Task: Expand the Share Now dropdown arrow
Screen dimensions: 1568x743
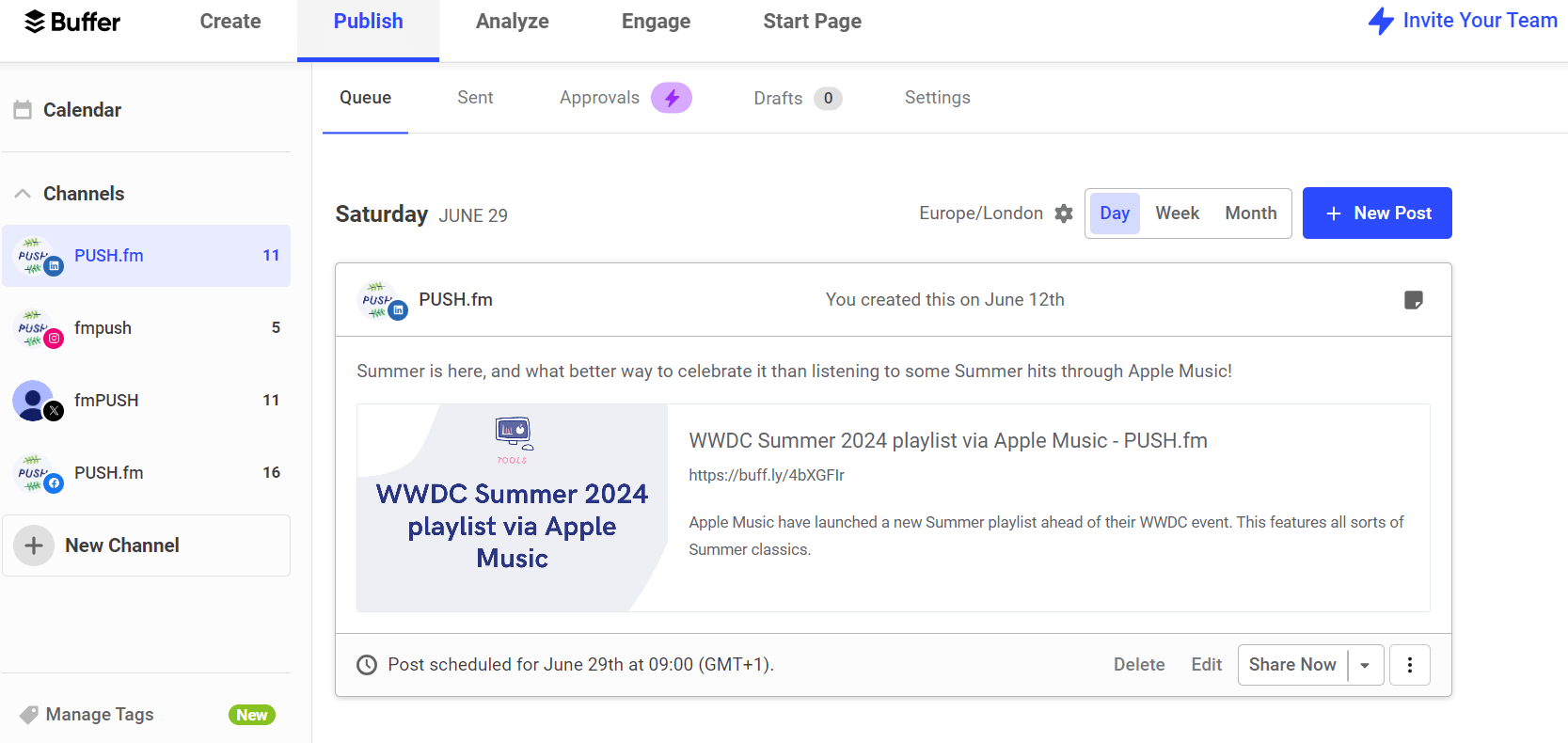Action: [x=1365, y=665]
